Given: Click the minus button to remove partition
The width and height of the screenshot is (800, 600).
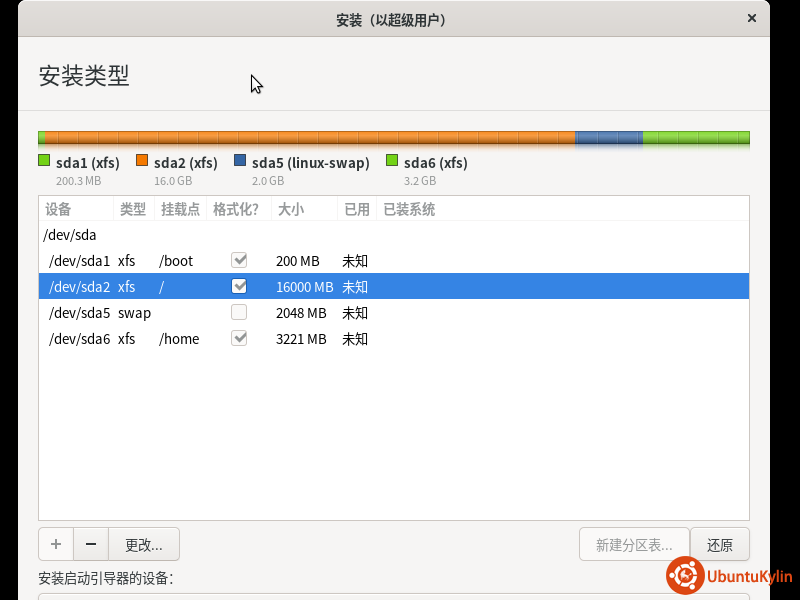Looking at the screenshot, I should 91,544.
